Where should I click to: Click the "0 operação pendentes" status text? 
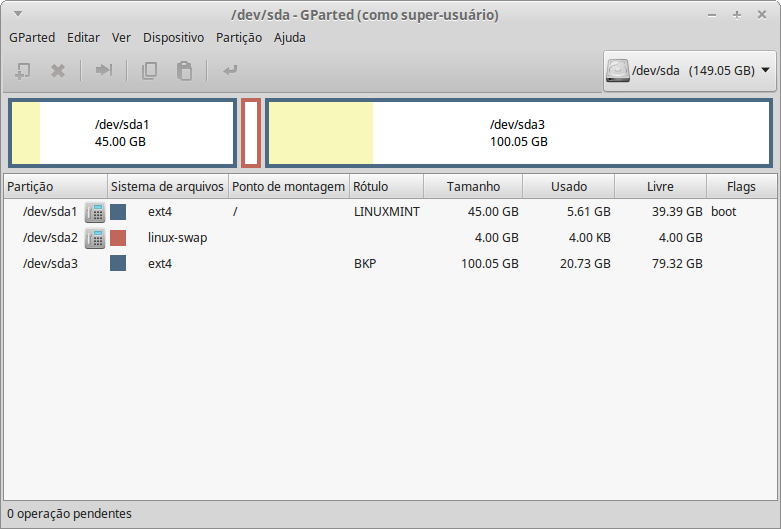(x=69, y=514)
